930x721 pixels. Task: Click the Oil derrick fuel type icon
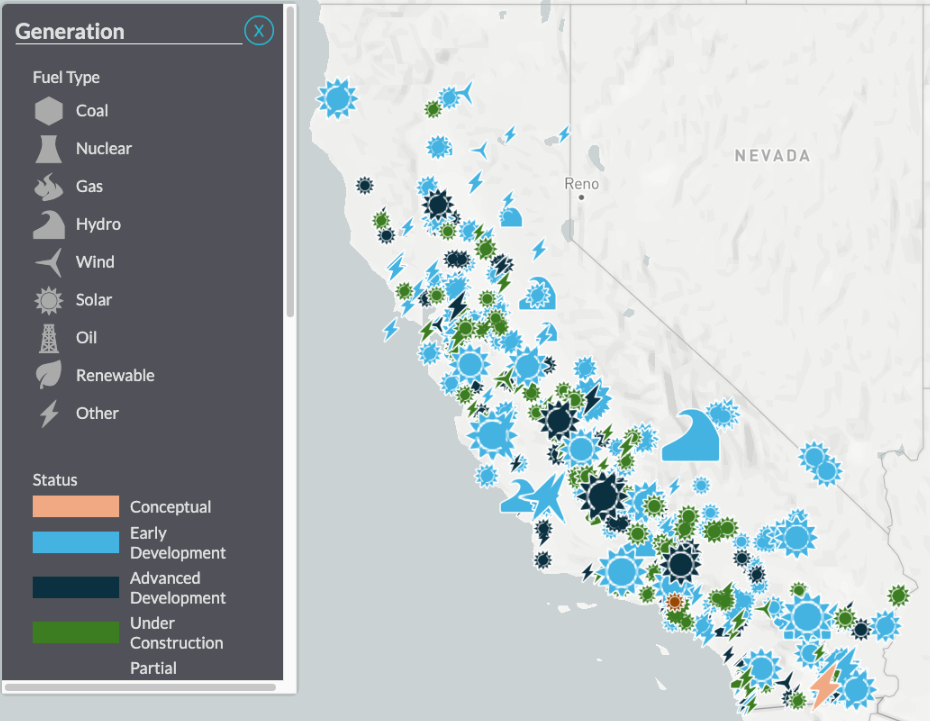[x=48, y=338]
